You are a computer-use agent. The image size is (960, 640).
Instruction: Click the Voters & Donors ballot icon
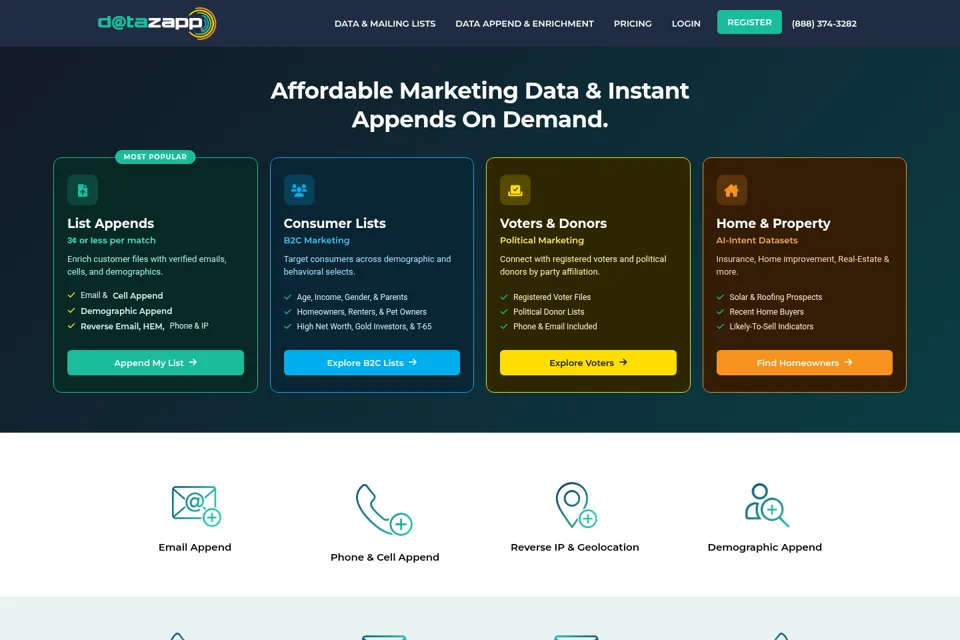(x=515, y=190)
